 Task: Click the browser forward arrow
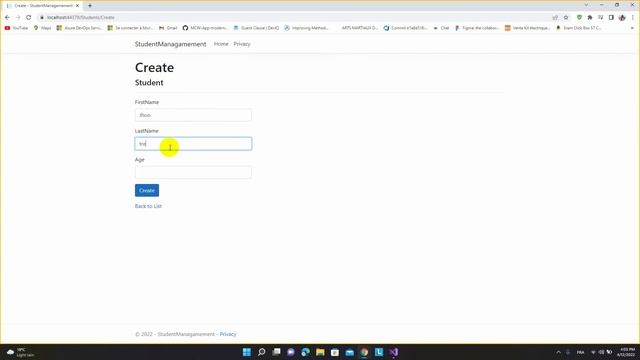[18, 18]
